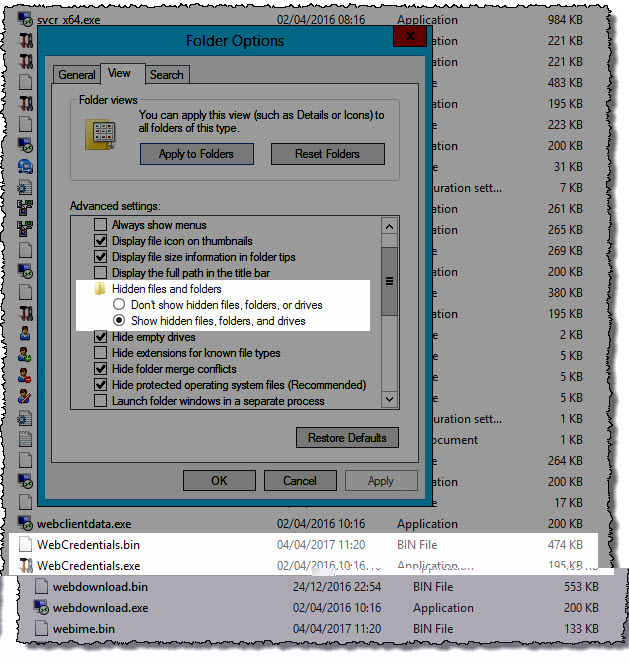Screen dimensions: 629x664
Task: Click the webdownload.exe application icon
Action: pos(41,608)
